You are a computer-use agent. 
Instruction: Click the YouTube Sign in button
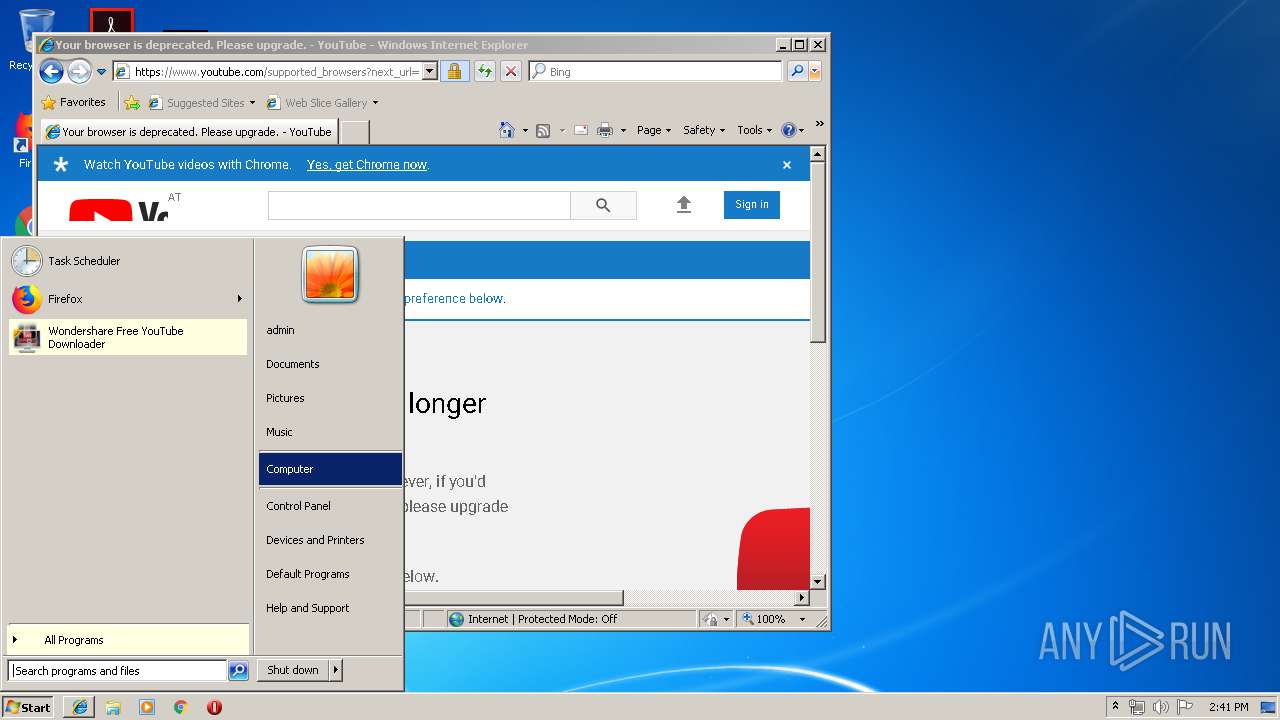tap(752, 205)
